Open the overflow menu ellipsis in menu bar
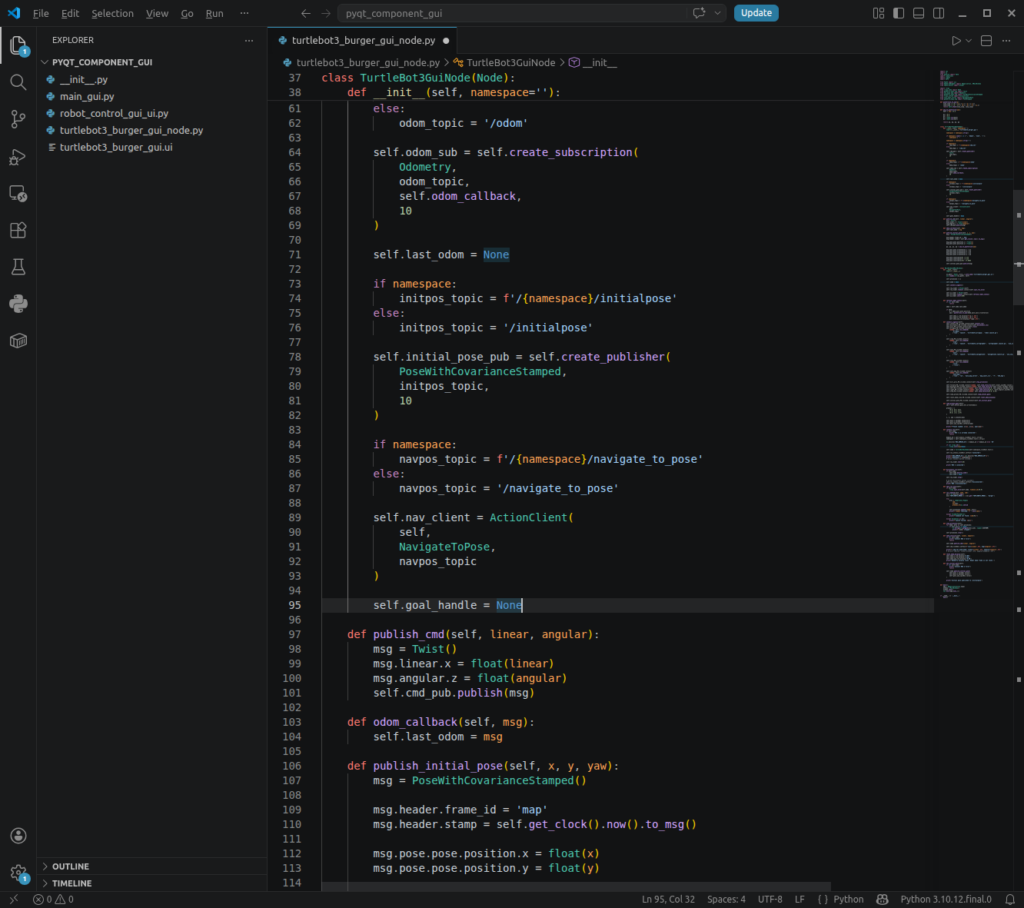The width and height of the screenshot is (1024, 908). (244, 13)
